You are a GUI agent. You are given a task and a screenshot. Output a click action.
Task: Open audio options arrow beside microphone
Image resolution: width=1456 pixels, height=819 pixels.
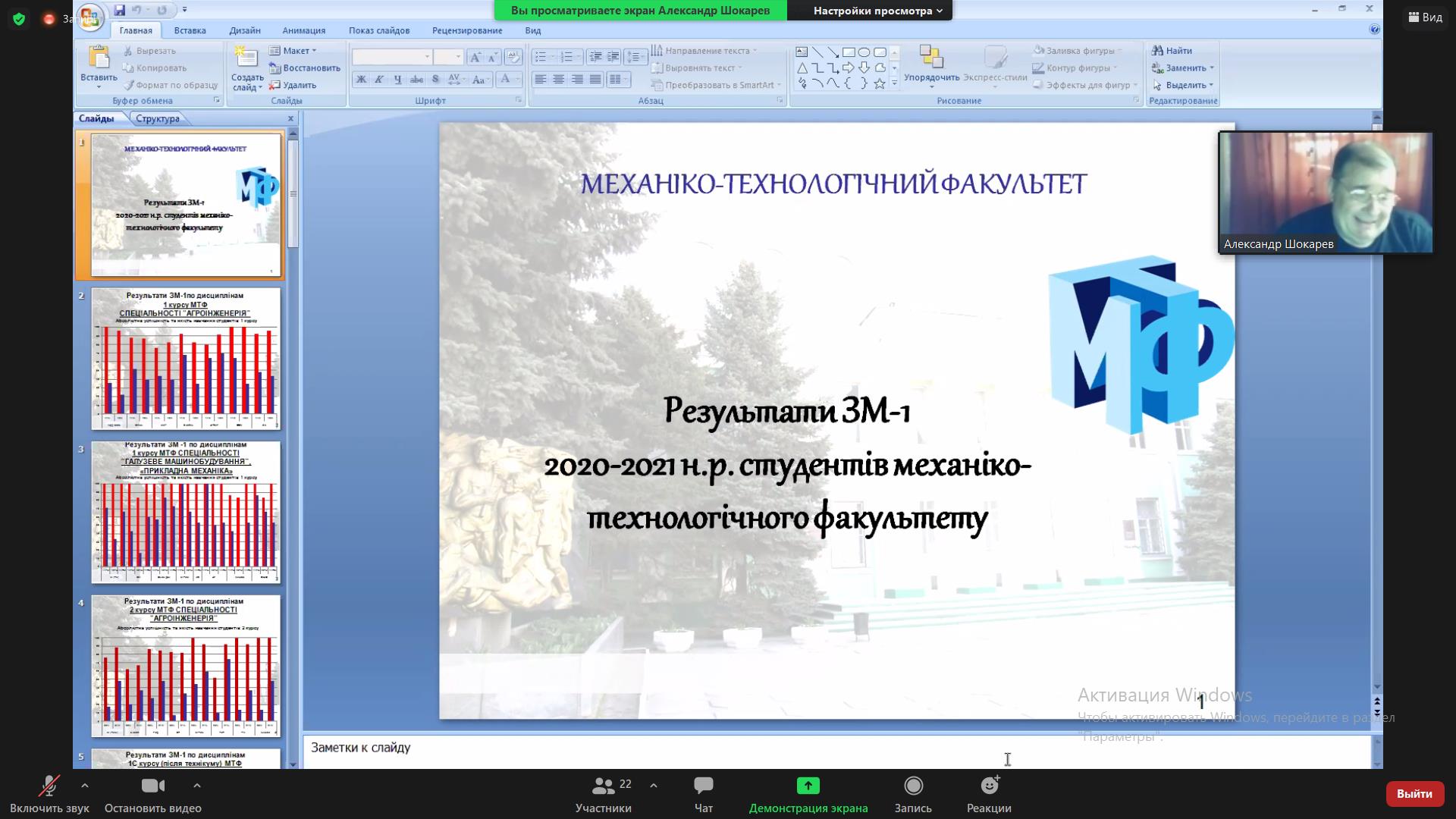click(x=85, y=786)
